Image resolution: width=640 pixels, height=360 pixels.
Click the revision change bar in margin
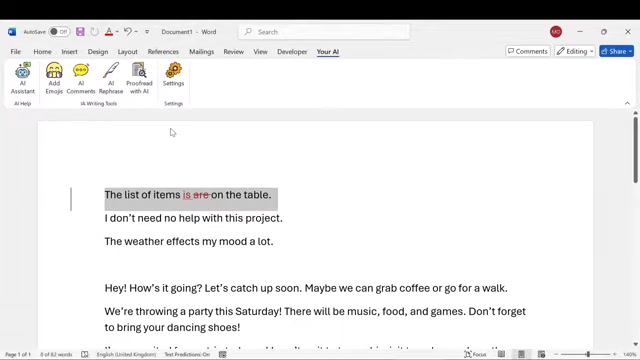pyautogui.click(x=71, y=199)
